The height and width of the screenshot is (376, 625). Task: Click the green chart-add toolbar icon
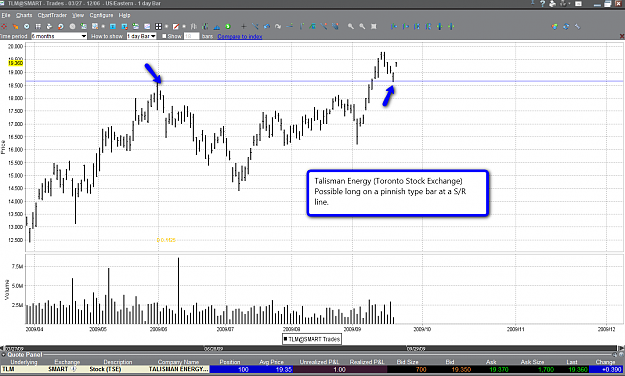pos(83,26)
